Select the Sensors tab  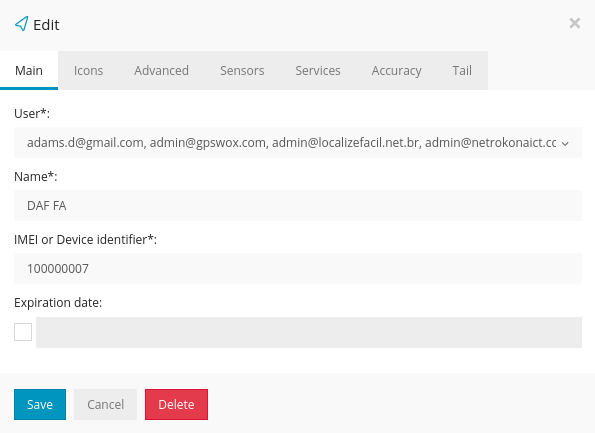coord(242,71)
